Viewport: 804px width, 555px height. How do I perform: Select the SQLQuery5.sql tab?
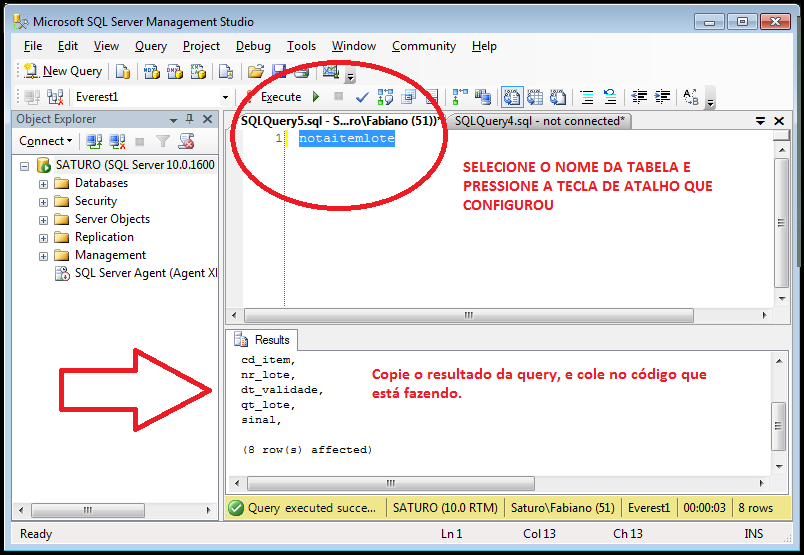click(x=339, y=121)
